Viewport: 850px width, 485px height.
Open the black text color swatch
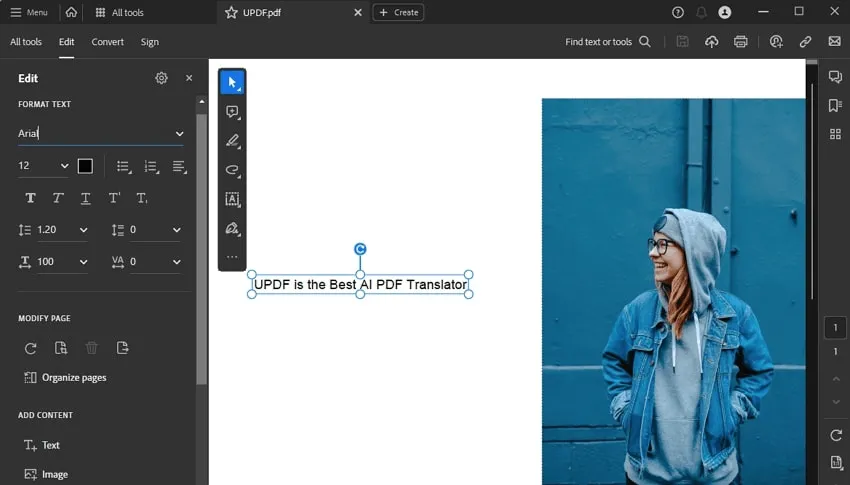tap(85, 166)
